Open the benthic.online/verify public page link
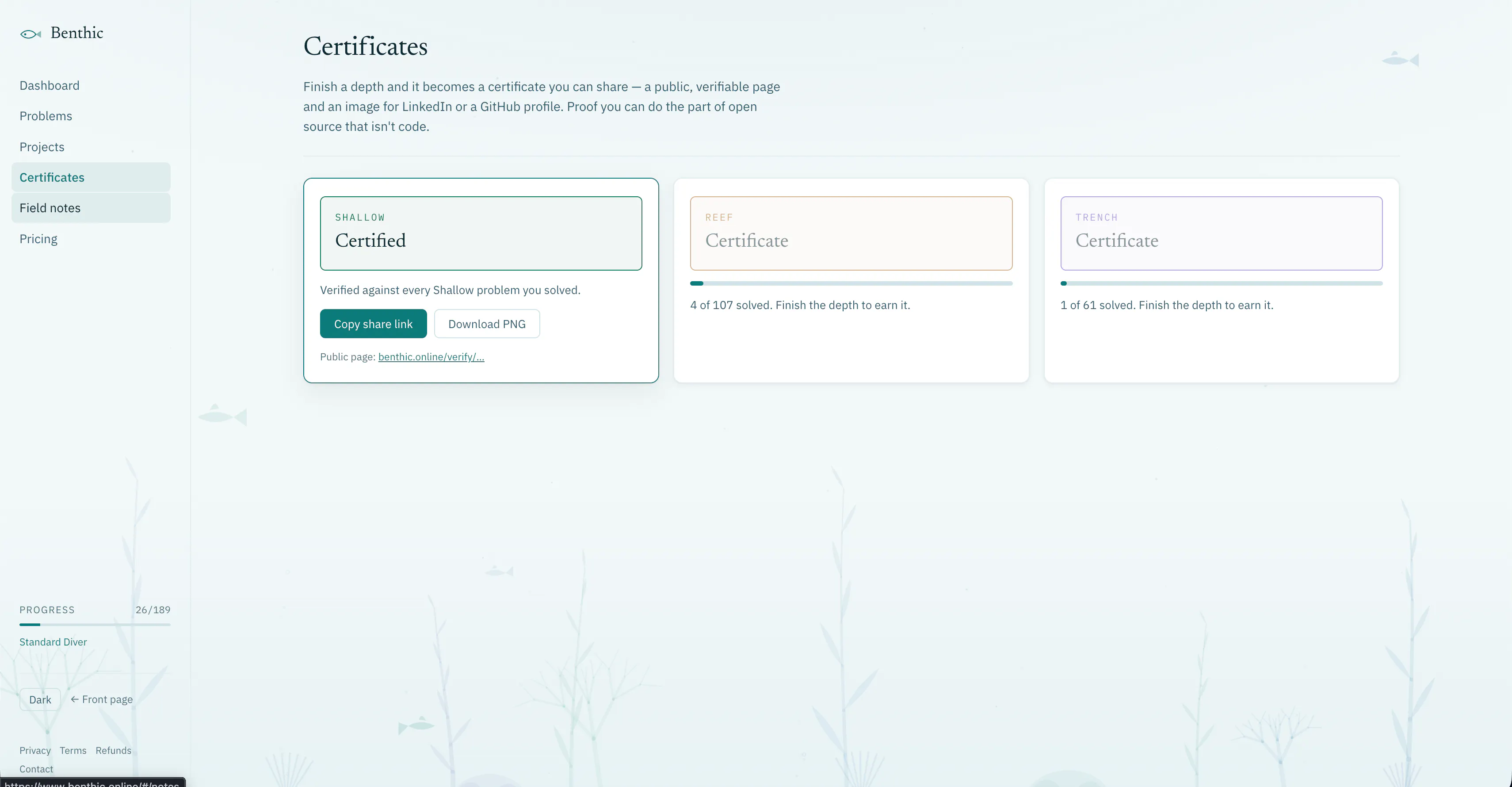Screen dimensions: 1512x787 [431, 357]
